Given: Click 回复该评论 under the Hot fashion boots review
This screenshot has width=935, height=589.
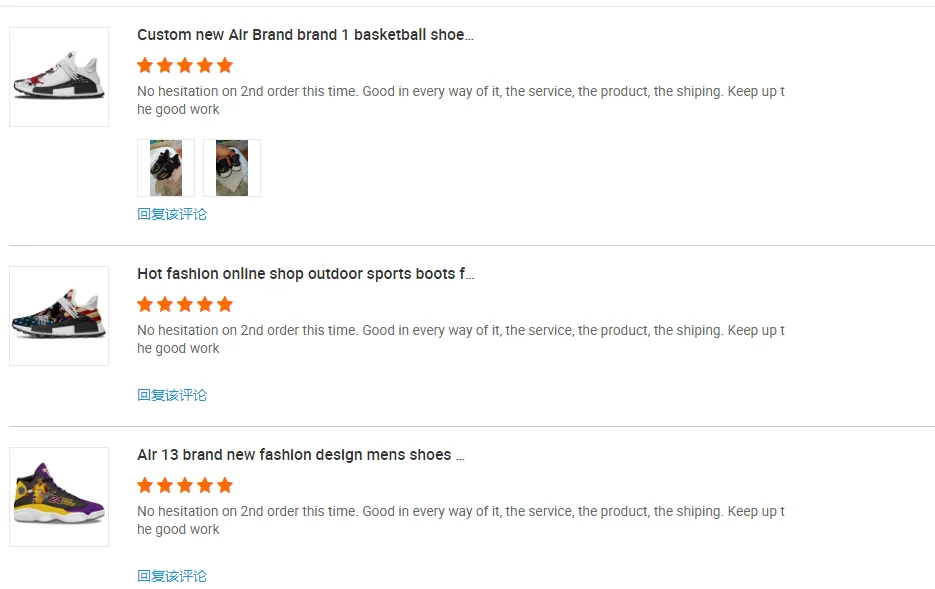Looking at the screenshot, I should [x=172, y=395].
